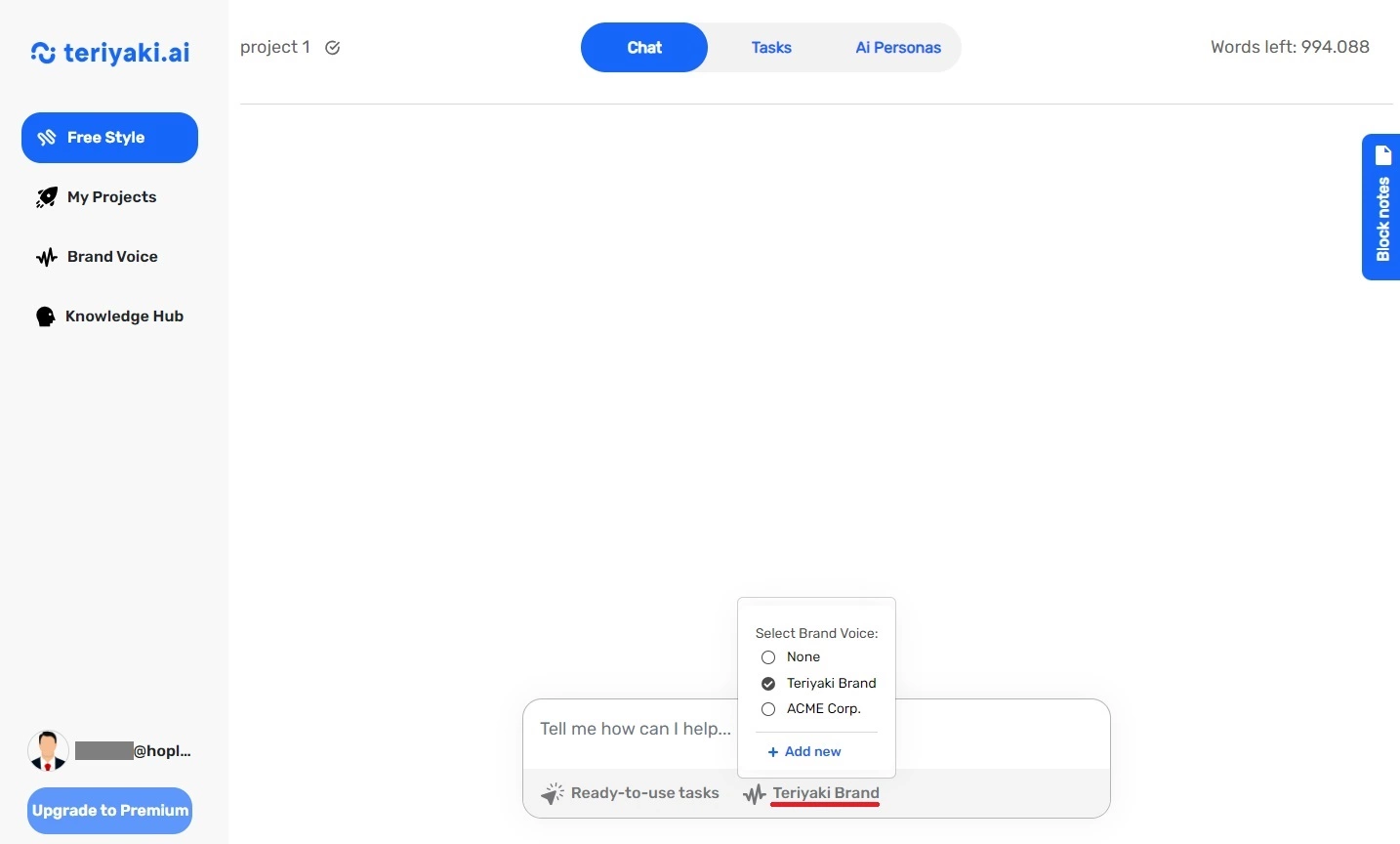Click the Free Style pencil icon
This screenshot has height=844, width=1400.
coord(47,138)
